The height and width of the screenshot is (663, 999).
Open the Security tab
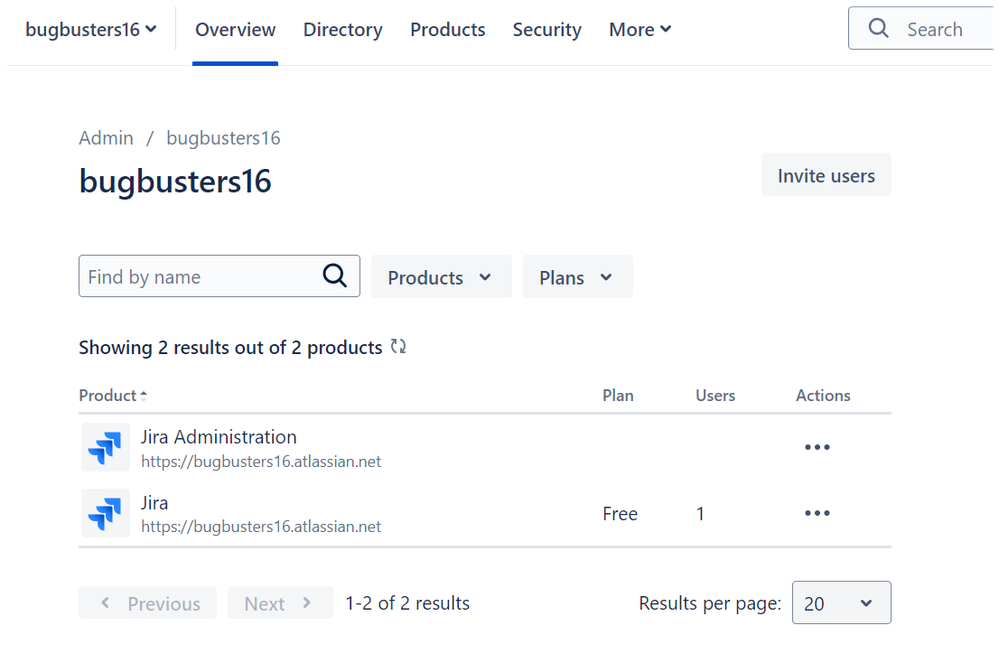547,29
